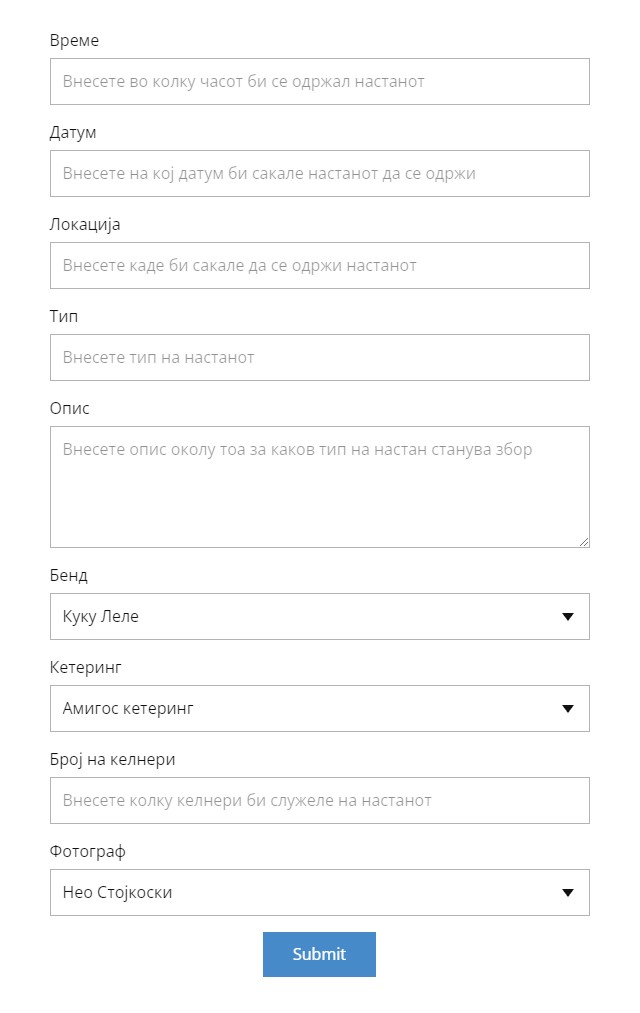Click the Опис textarea resize handle
The width and height of the screenshot is (640, 1013).
pos(584,542)
